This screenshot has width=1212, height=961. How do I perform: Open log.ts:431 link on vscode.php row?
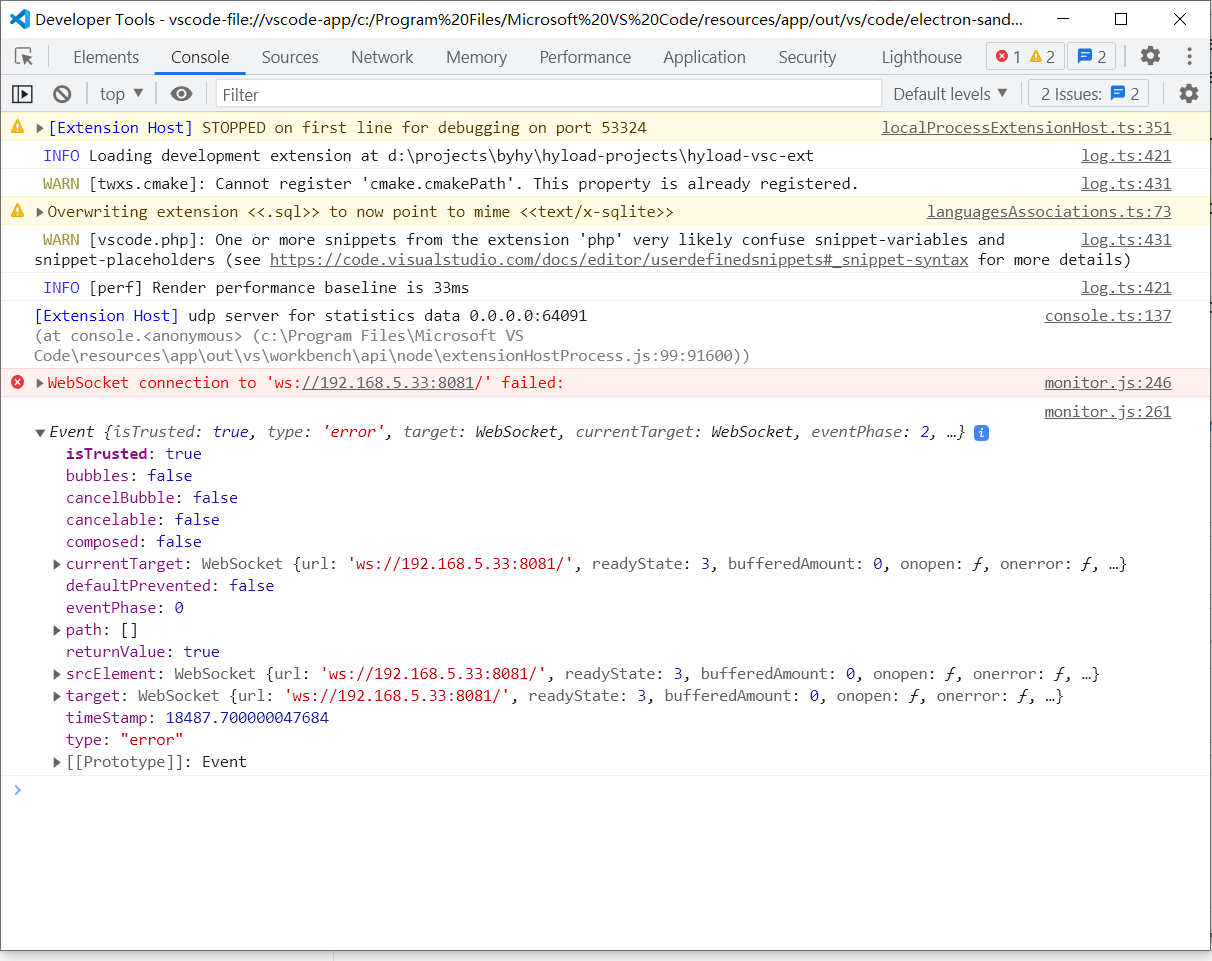click(x=1126, y=240)
